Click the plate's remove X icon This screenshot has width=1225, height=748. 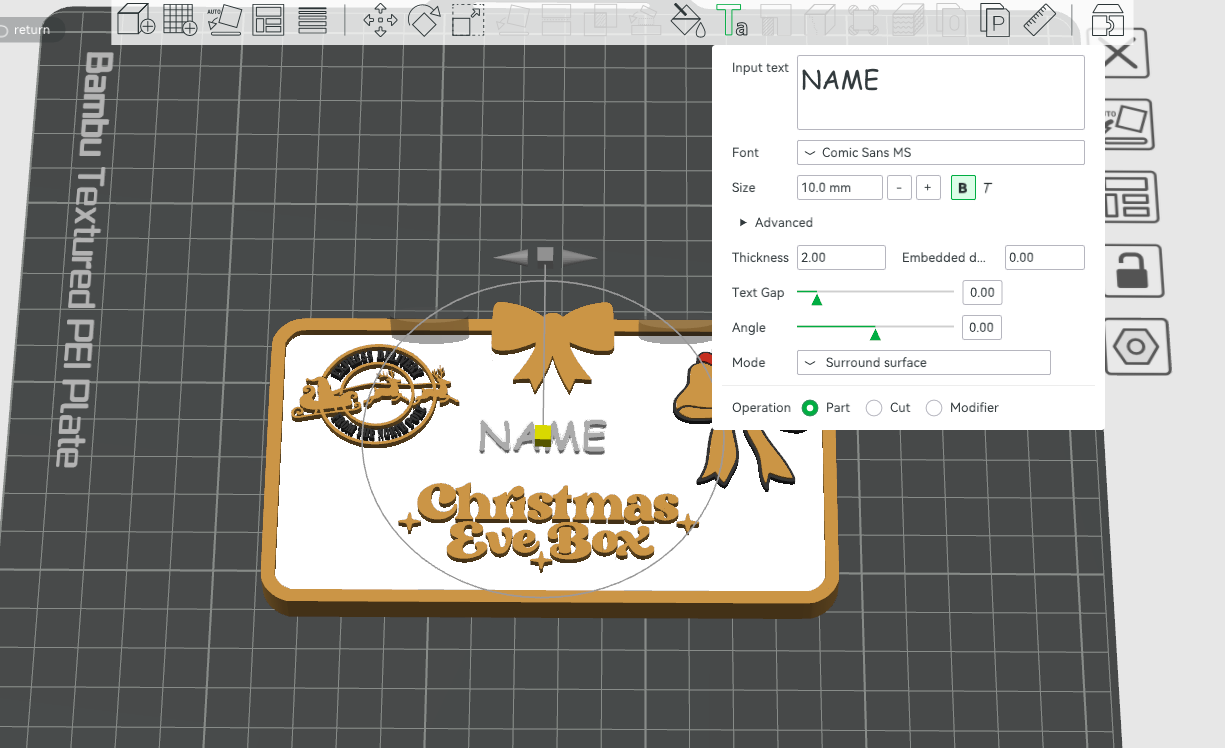(x=1122, y=54)
